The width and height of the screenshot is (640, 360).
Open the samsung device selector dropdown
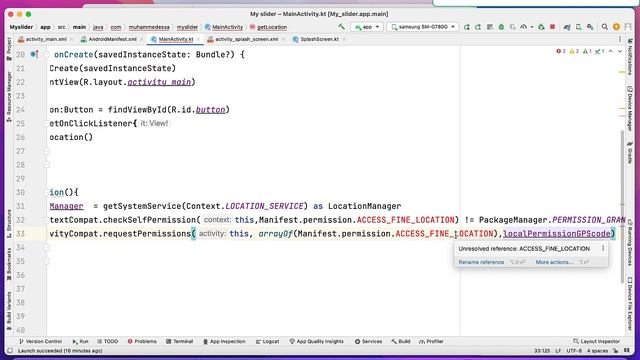tap(422, 27)
